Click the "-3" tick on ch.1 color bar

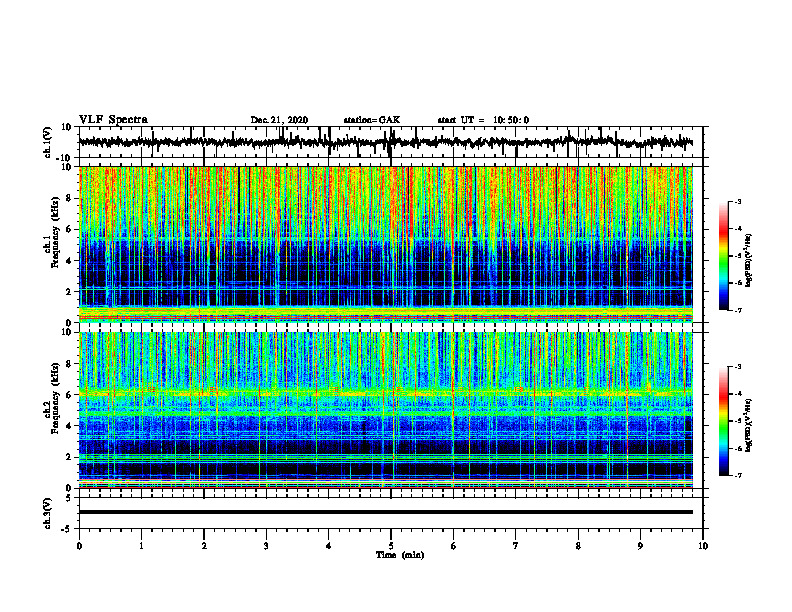pos(738,201)
